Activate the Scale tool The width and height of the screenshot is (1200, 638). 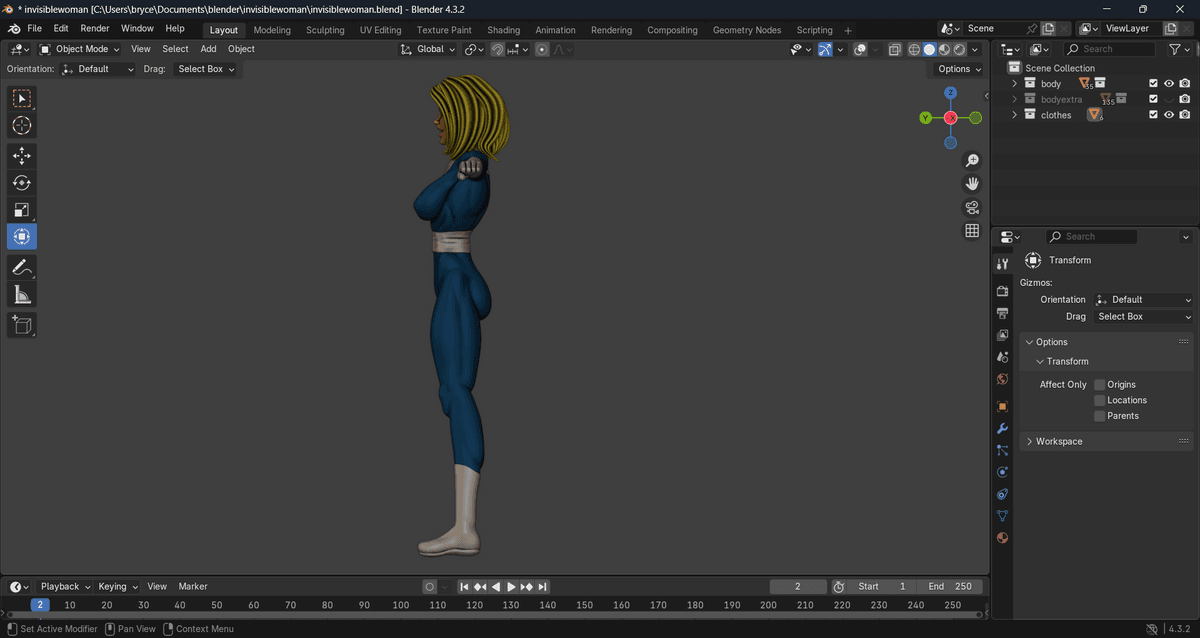click(22, 210)
